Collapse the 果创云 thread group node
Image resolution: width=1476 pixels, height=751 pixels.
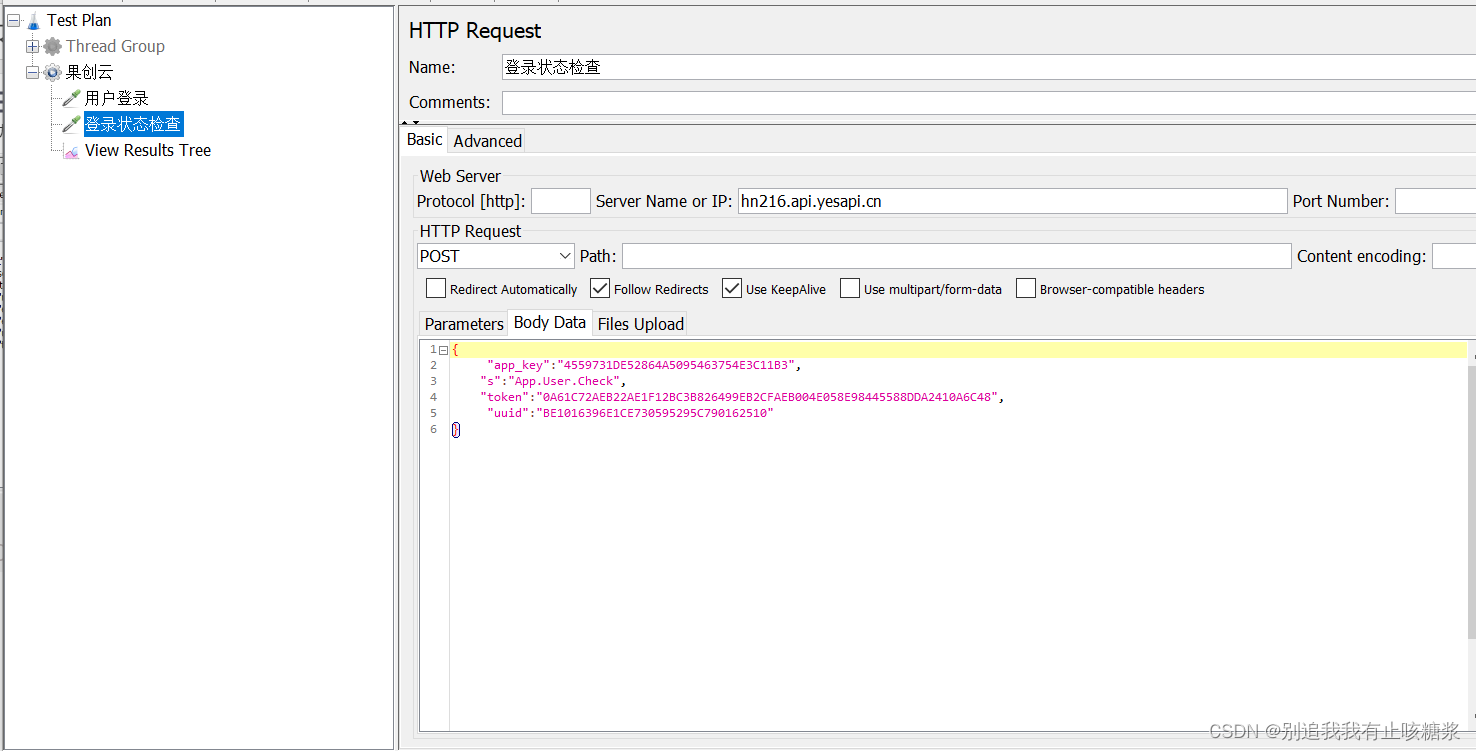[33, 72]
